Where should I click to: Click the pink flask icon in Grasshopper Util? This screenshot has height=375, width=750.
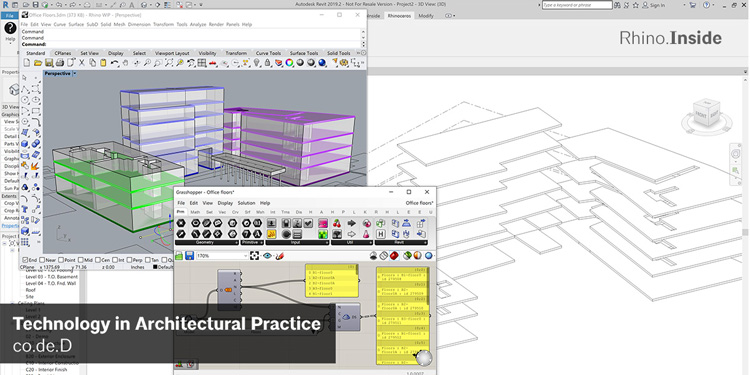click(x=367, y=234)
